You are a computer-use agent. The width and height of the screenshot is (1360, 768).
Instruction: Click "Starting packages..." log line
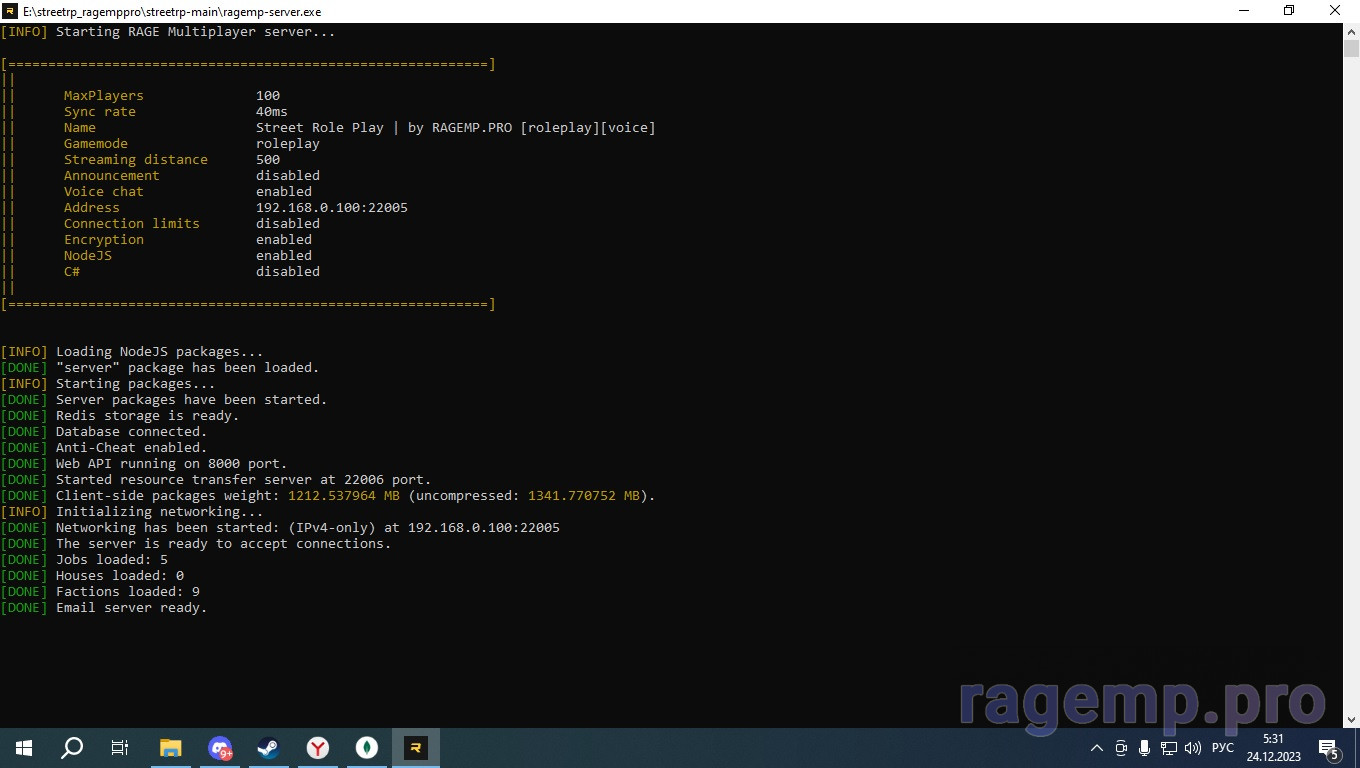(x=108, y=384)
